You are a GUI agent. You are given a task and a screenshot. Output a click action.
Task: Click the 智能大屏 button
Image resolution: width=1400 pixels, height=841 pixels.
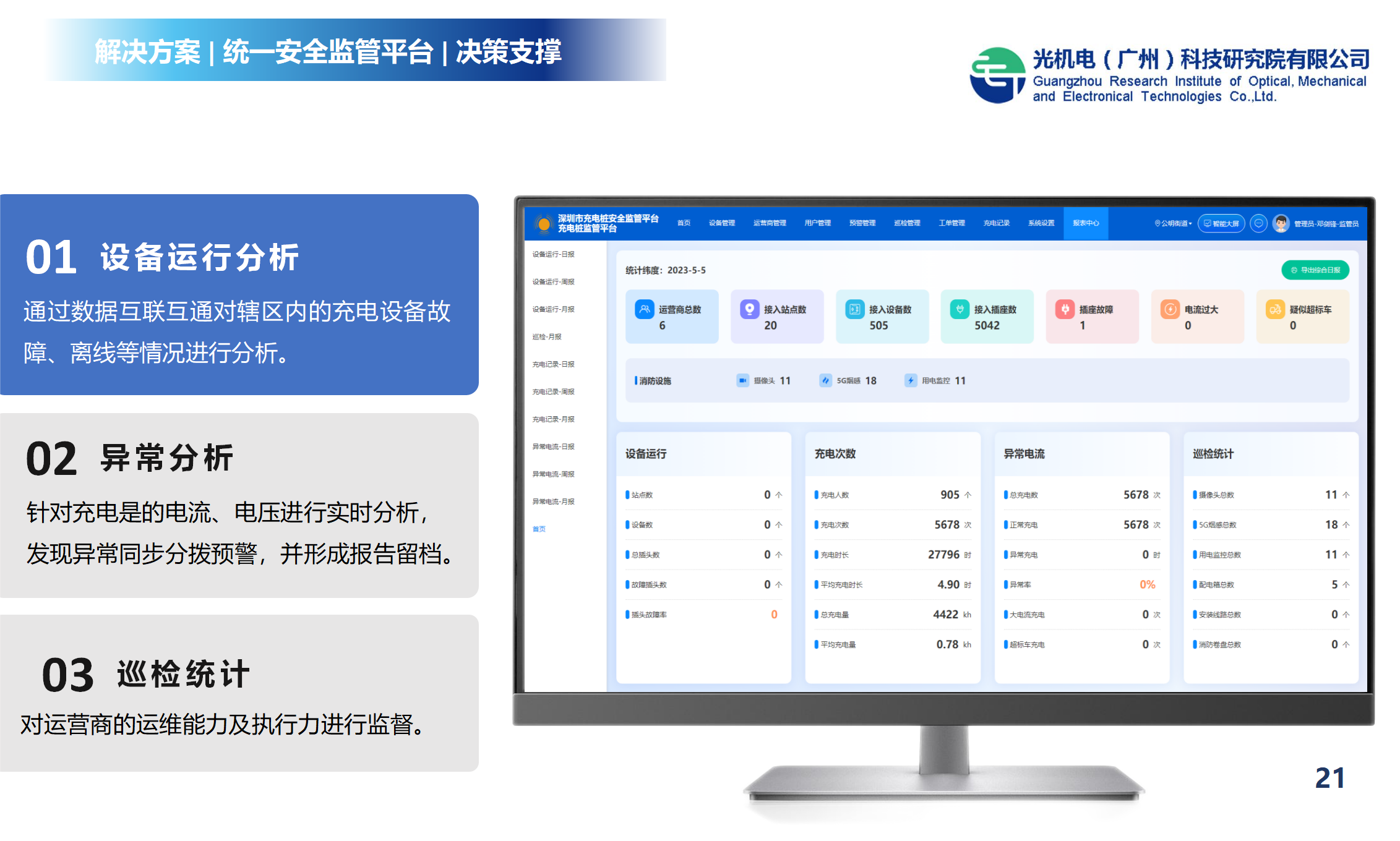point(1221,223)
